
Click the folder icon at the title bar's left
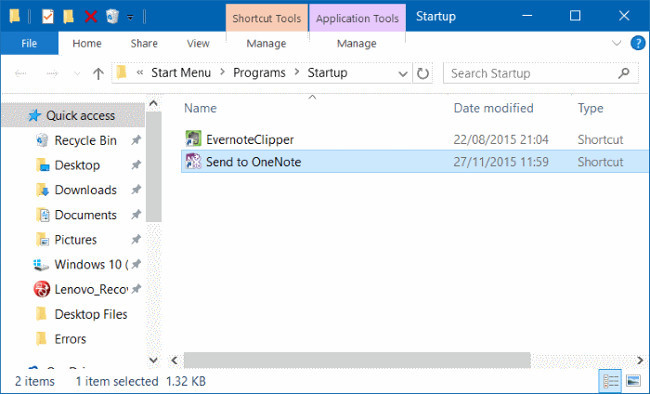point(15,16)
